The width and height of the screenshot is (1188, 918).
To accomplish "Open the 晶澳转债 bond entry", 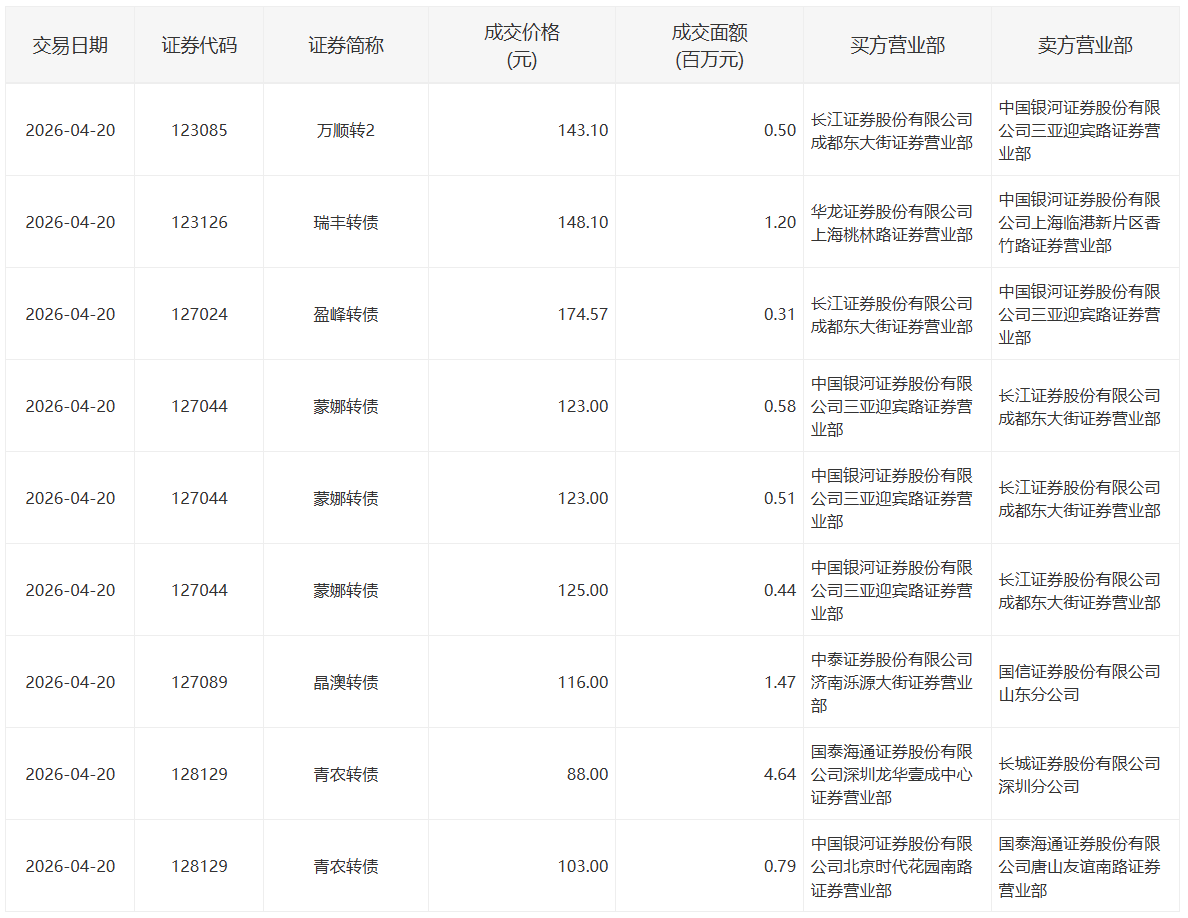I will click(345, 683).
